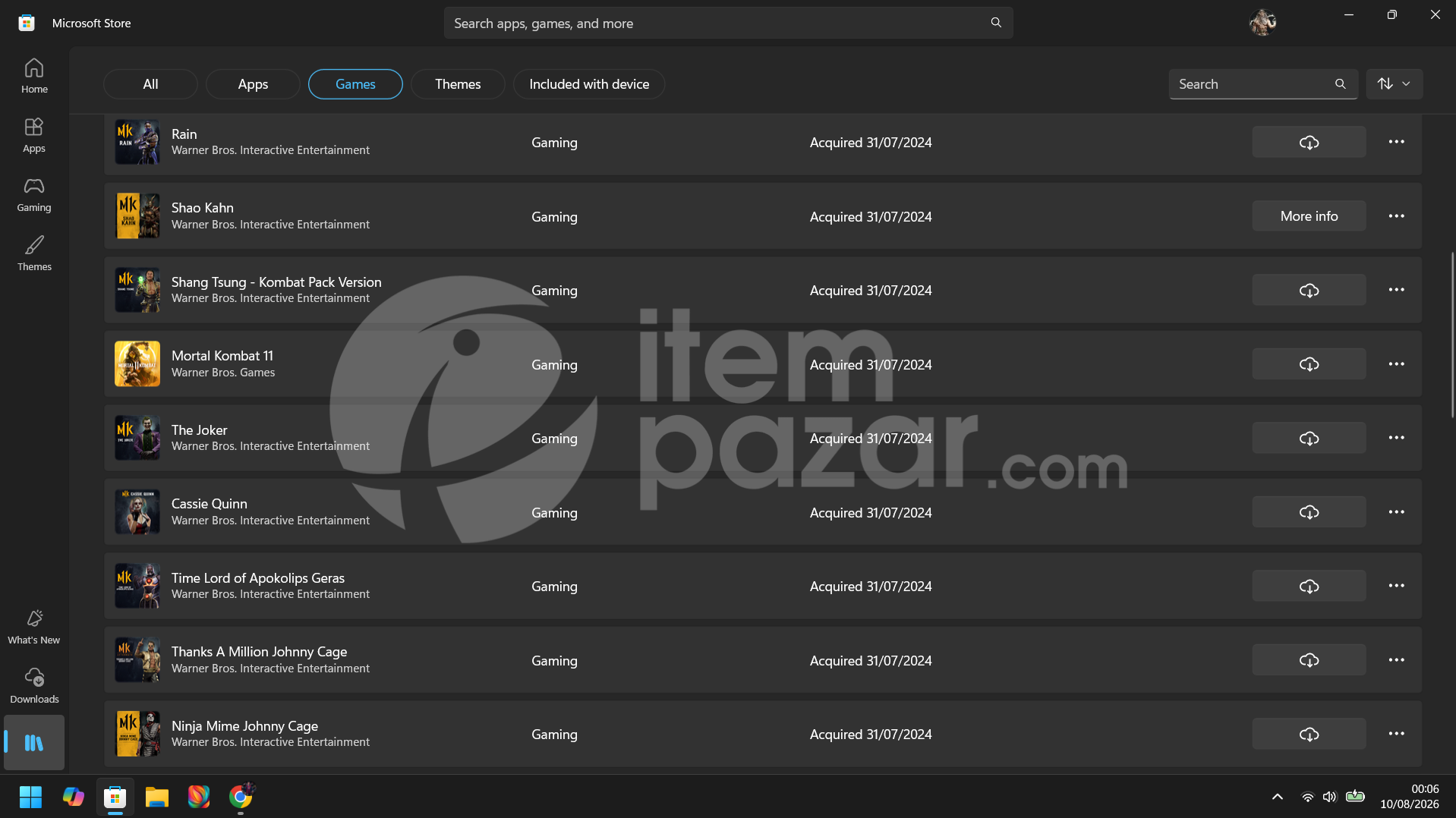Screen dimensions: 1456x818
Task: Show all library items with All tab
Action: [150, 84]
